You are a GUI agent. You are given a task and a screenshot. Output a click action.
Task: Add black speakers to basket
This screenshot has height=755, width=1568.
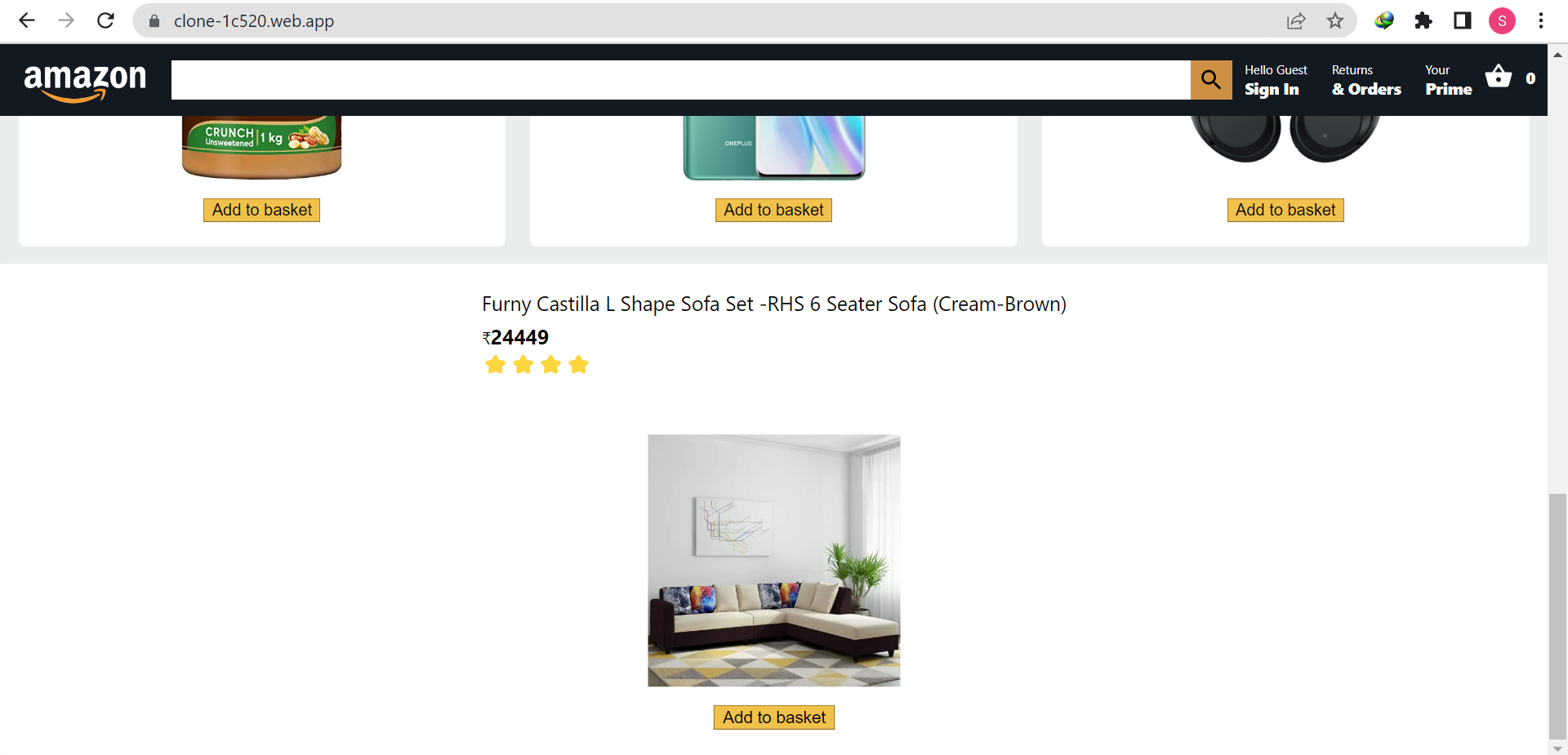[x=1285, y=210]
